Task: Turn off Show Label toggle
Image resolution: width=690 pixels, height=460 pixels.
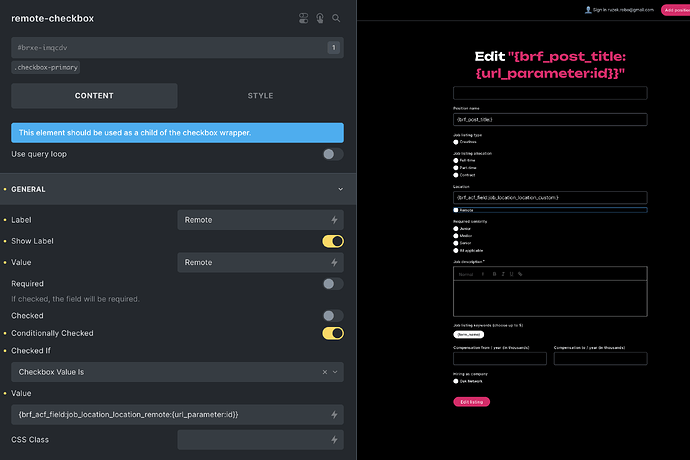Action: pyautogui.click(x=333, y=241)
